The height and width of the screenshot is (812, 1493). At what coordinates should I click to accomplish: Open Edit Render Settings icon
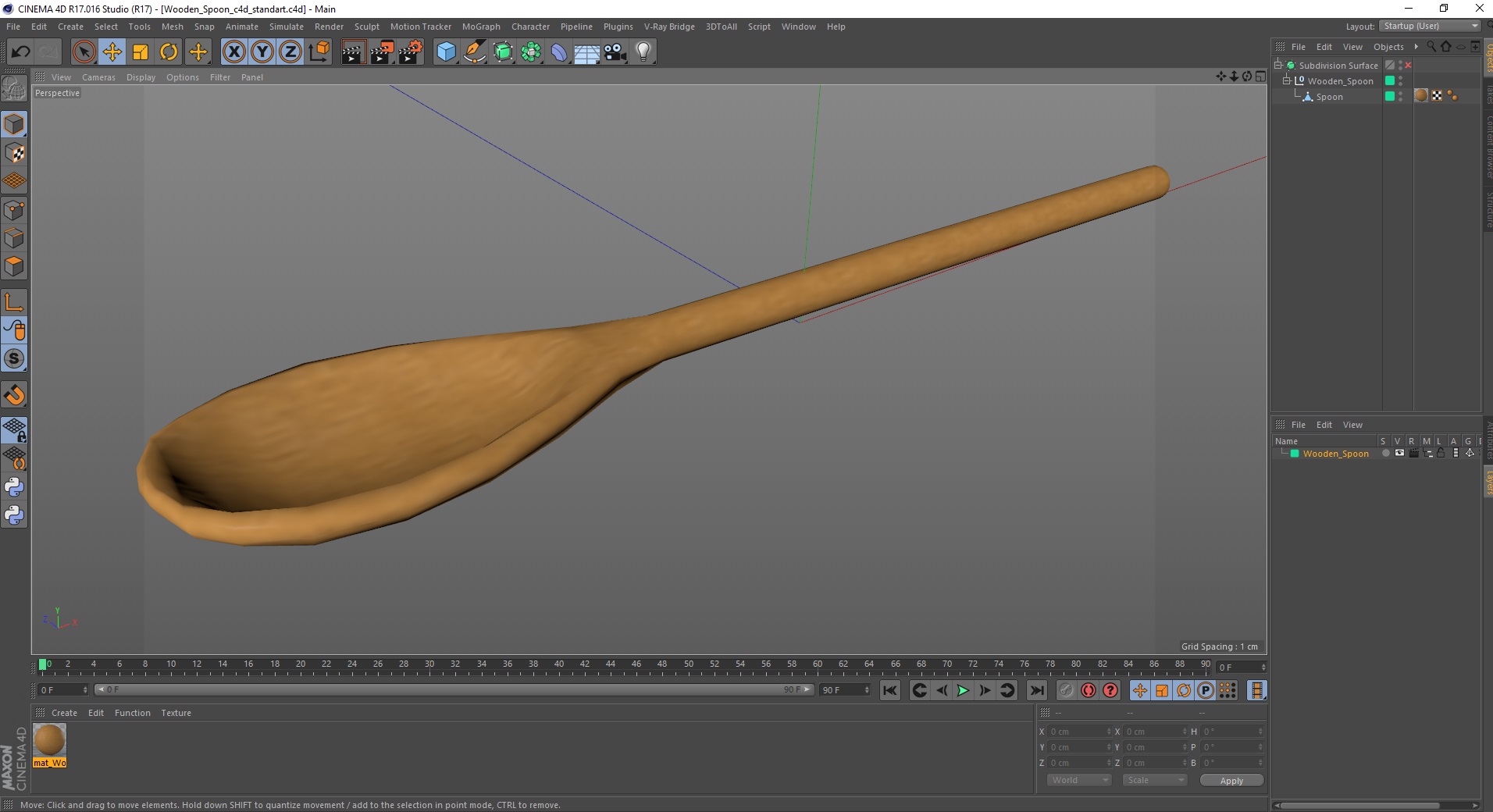[x=411, y=52]
